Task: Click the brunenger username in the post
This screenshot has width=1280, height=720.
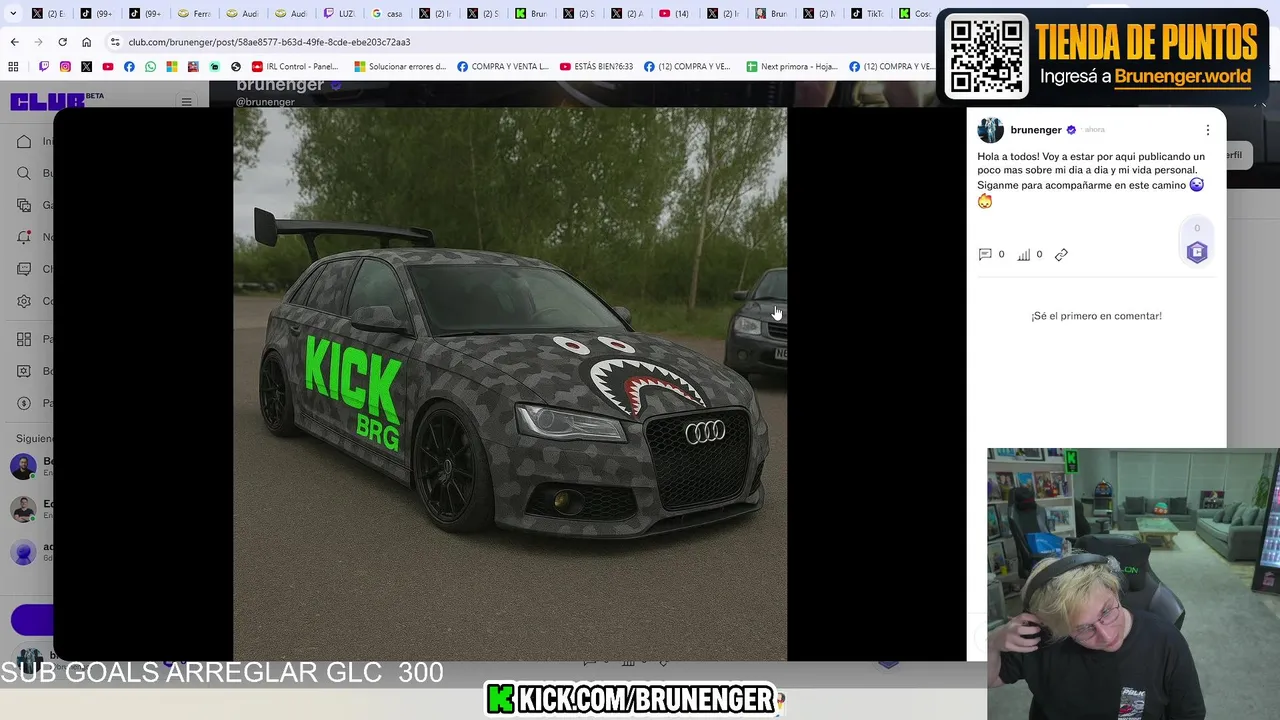Action: (1035, 130)
